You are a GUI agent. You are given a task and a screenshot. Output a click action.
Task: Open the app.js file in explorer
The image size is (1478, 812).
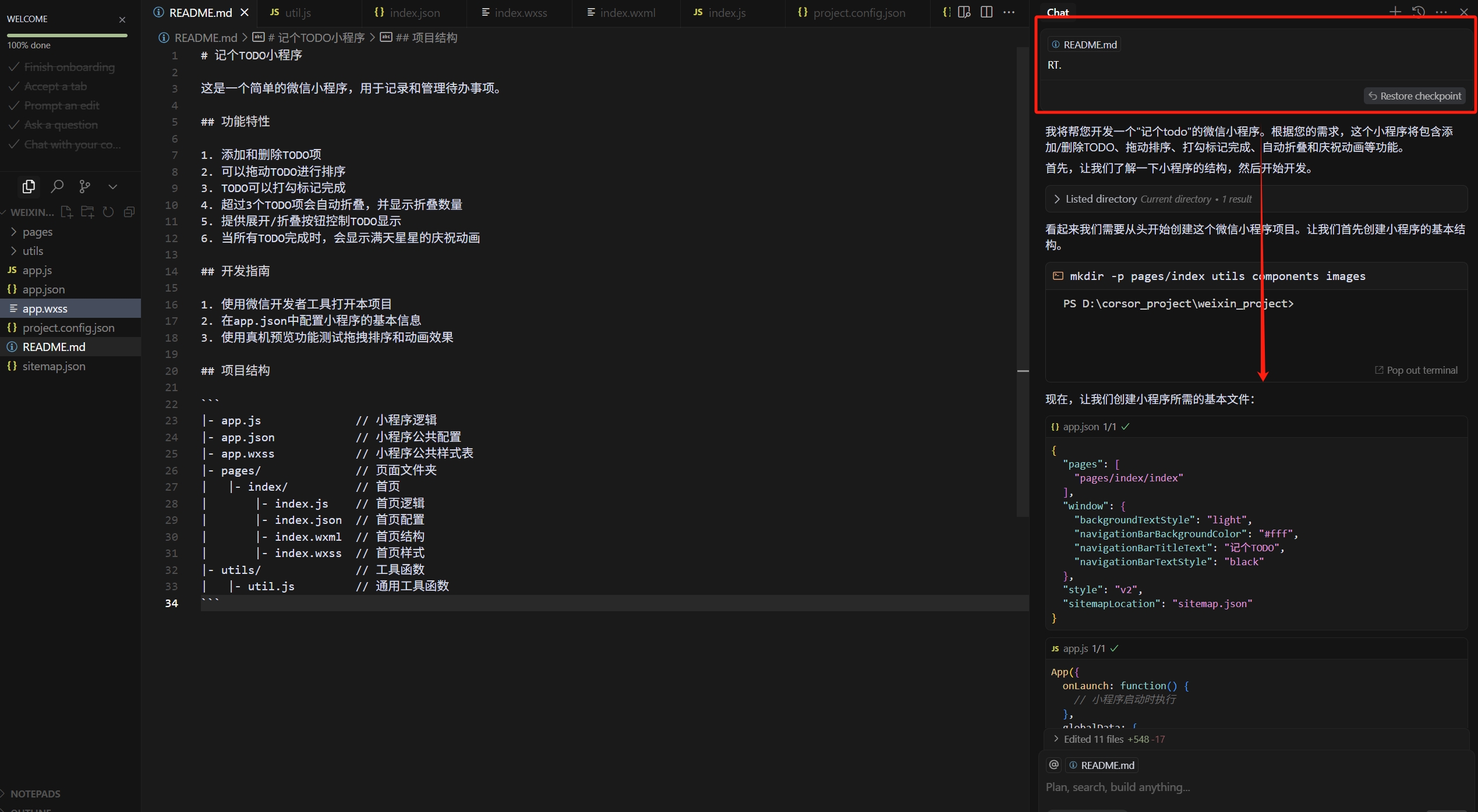tap(70, 270)
